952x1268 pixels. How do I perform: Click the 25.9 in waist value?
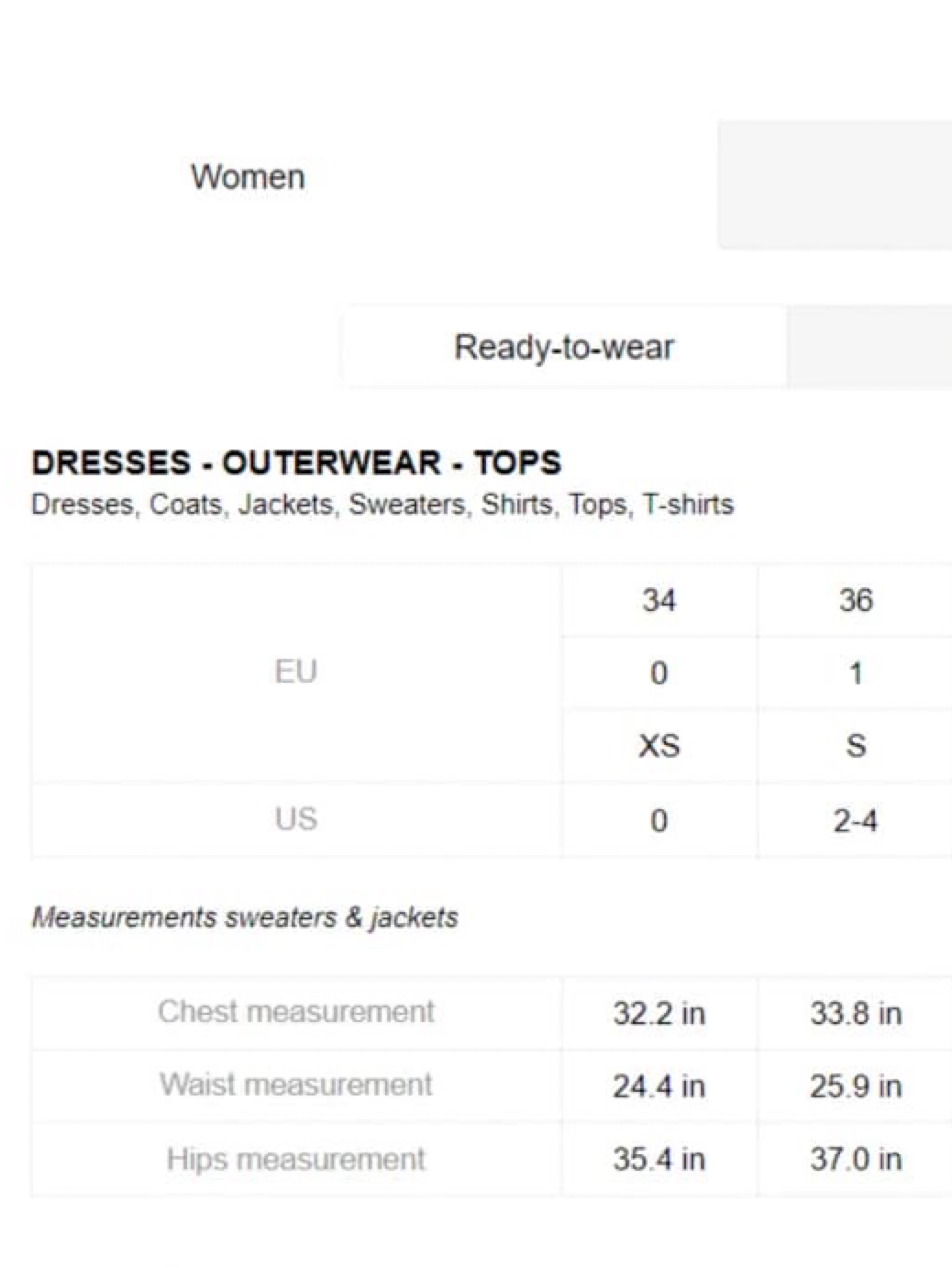(856, 1086)
